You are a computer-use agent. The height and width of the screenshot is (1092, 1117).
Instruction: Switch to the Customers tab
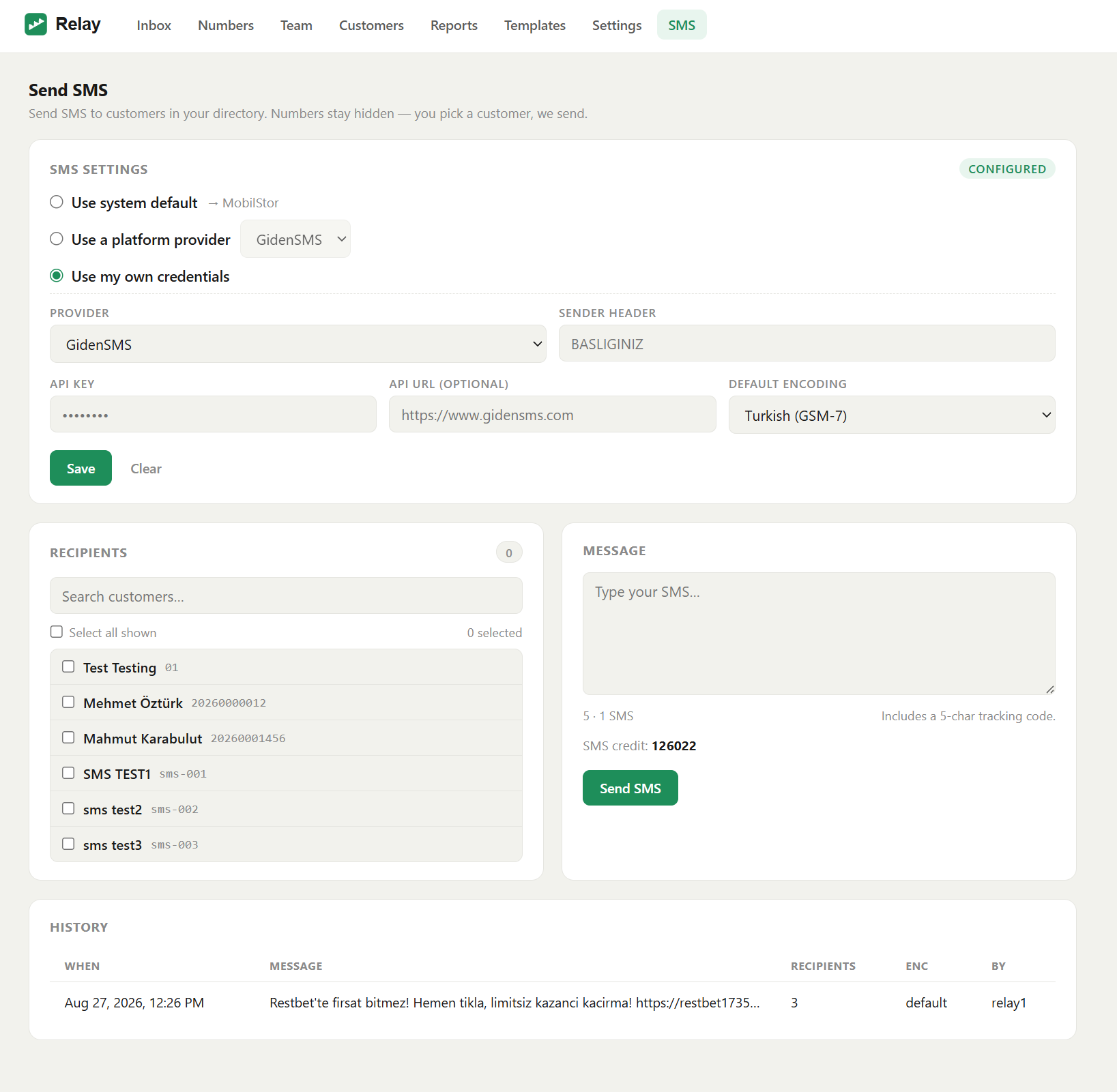coord(371,25)
